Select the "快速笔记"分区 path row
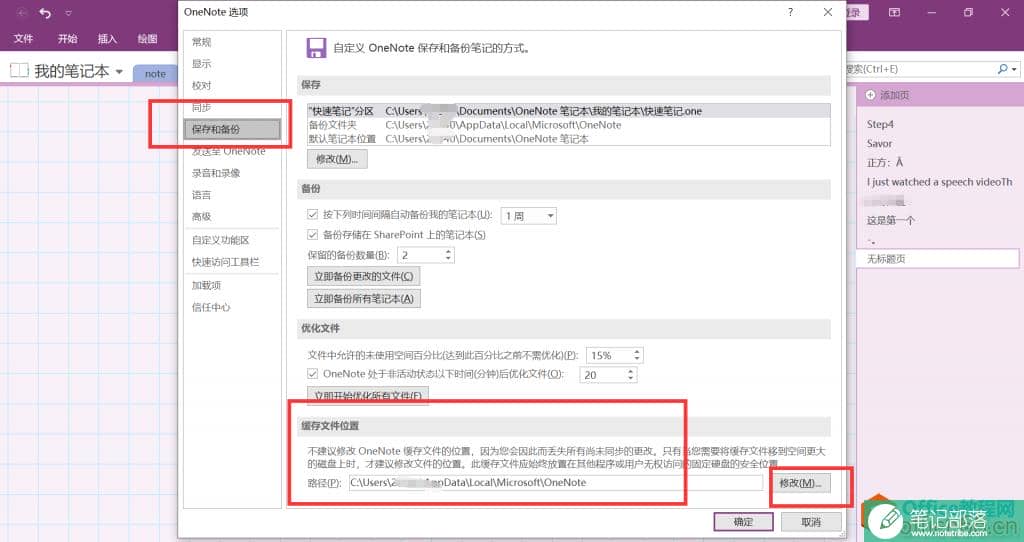 (568, 111)
